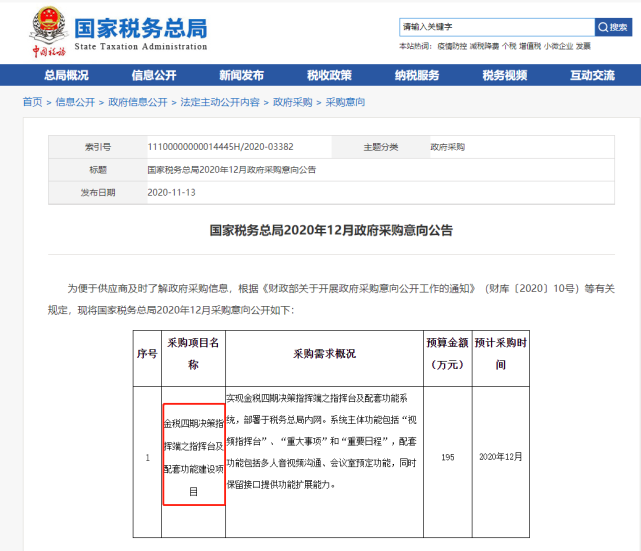The height and width of the screenshot is (551, 641).
Task: Click breadcrumb link 信息公开
Action: (x=75, y=102)
